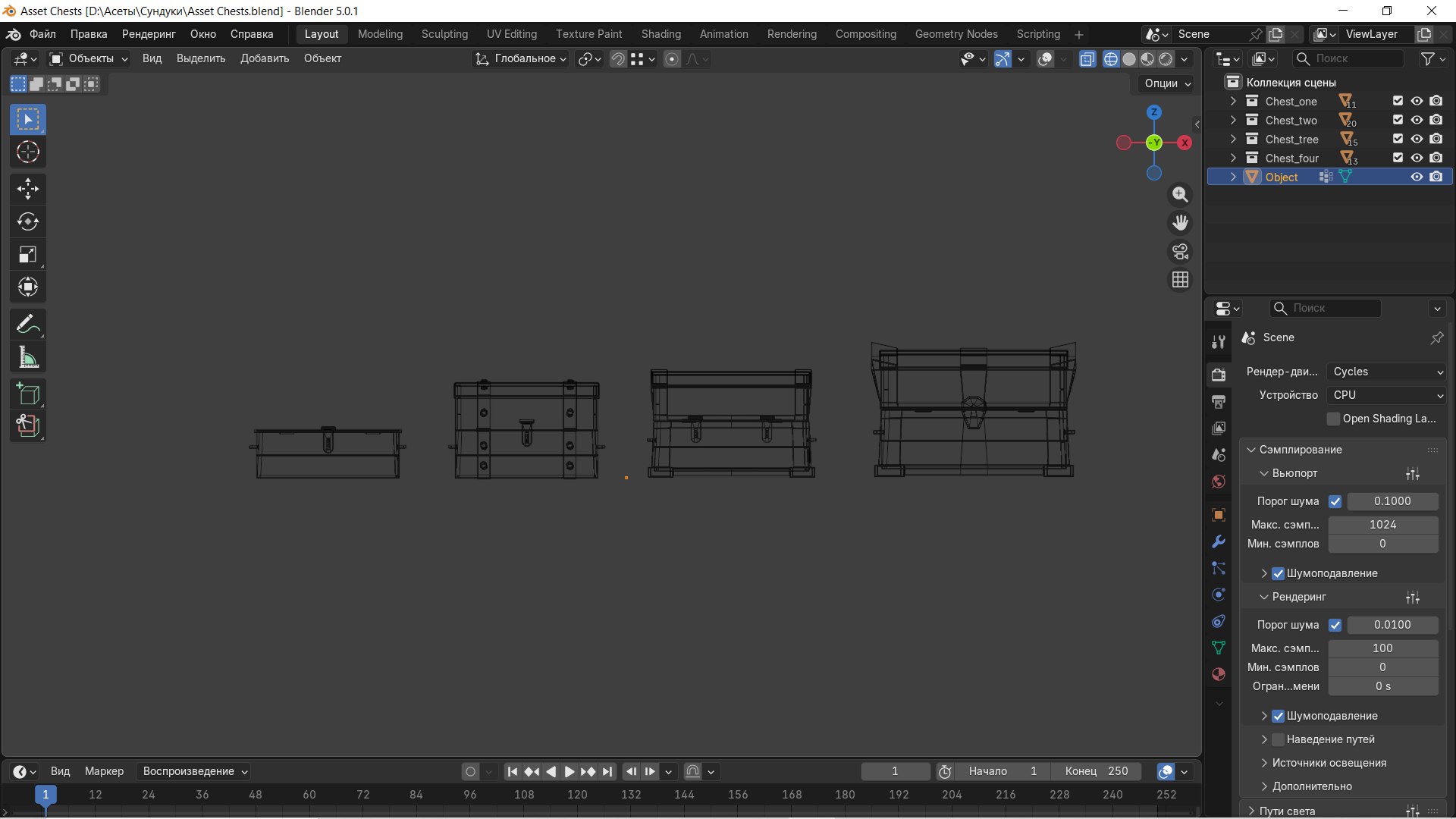The image size is (1456, 819).
Task: Switch orthographic/perspective grid icon
Action: point(1180,280)
